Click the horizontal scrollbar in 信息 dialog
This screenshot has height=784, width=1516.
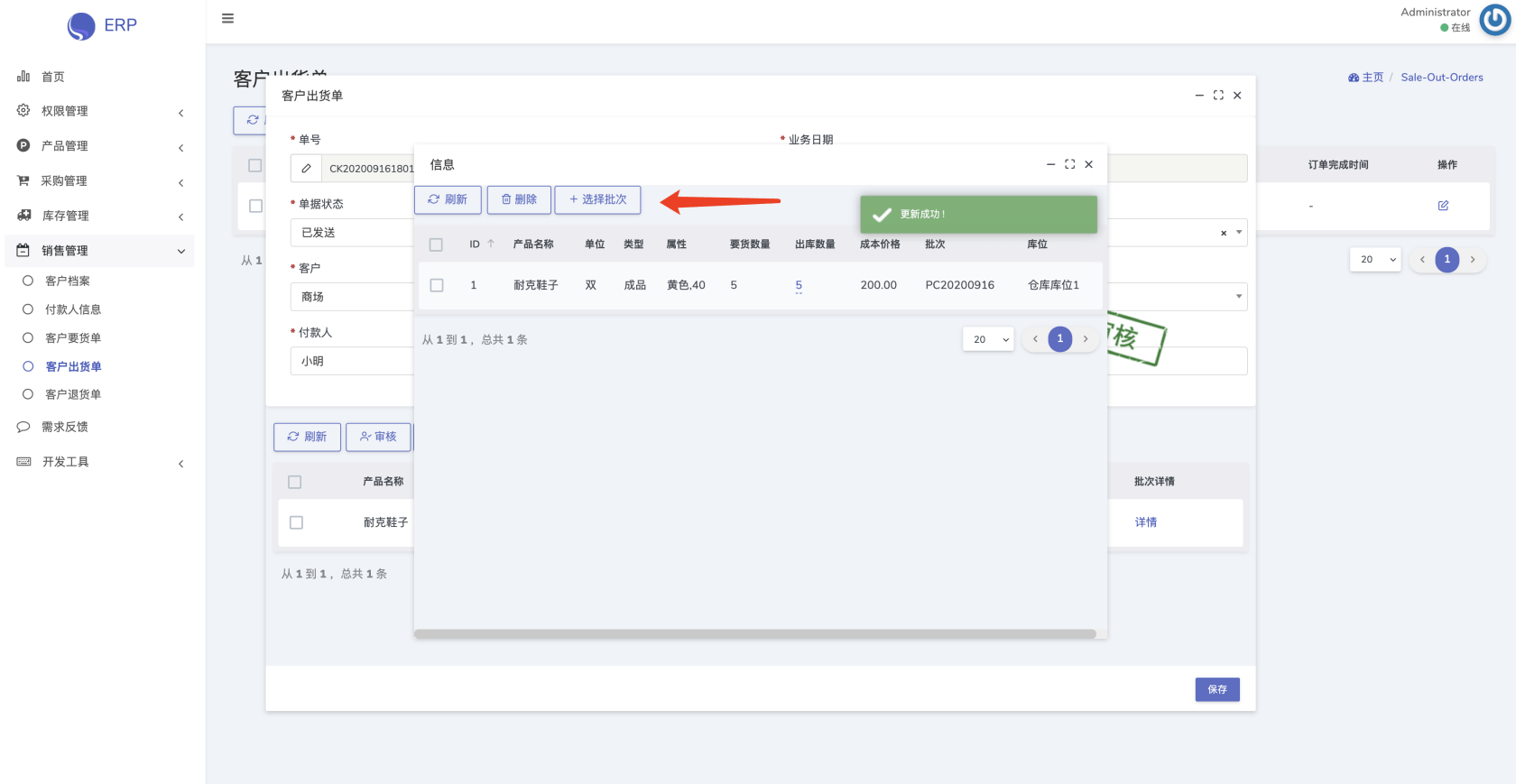pyautogui.click(x=754, y=634)
